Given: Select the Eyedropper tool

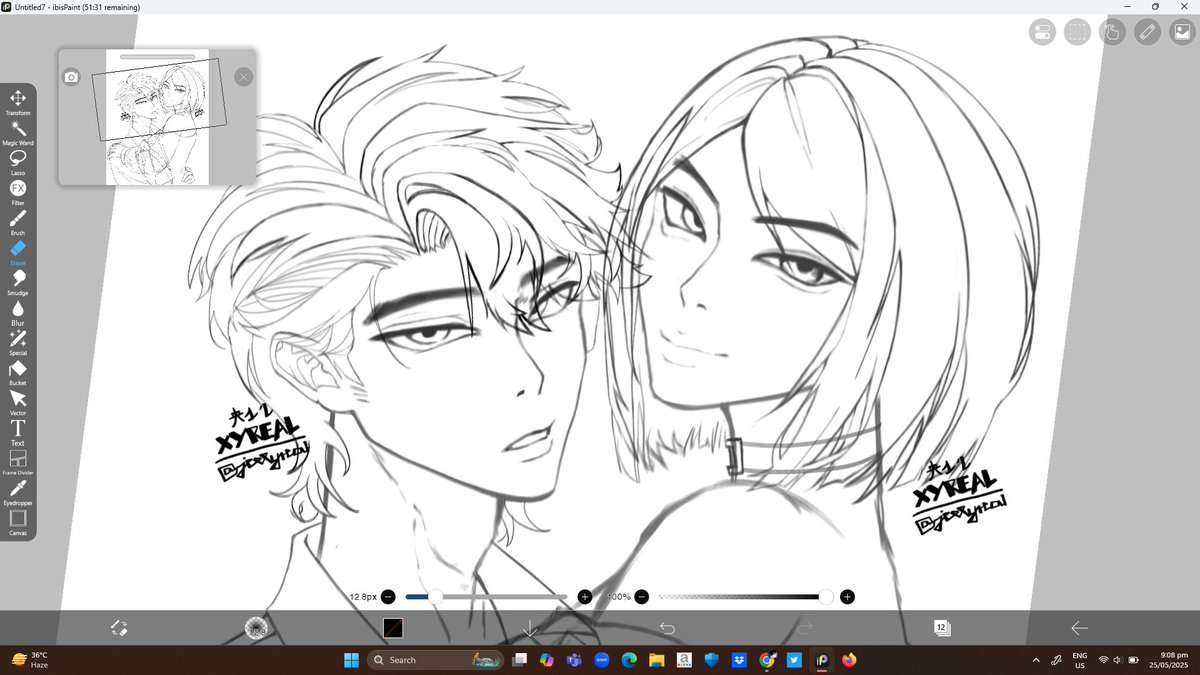Looking at the screenshot, I should tap(18, 492).
